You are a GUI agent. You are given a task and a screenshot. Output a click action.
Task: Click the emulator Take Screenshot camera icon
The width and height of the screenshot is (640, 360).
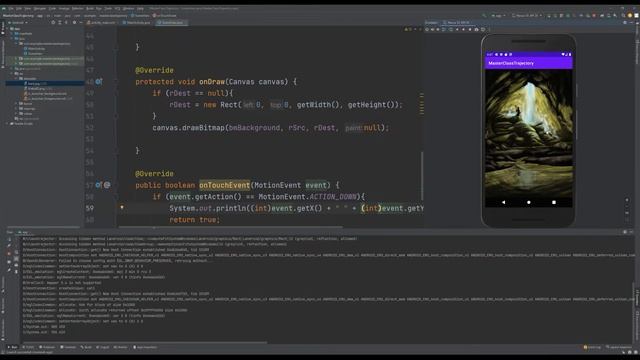tap(476, 29)
